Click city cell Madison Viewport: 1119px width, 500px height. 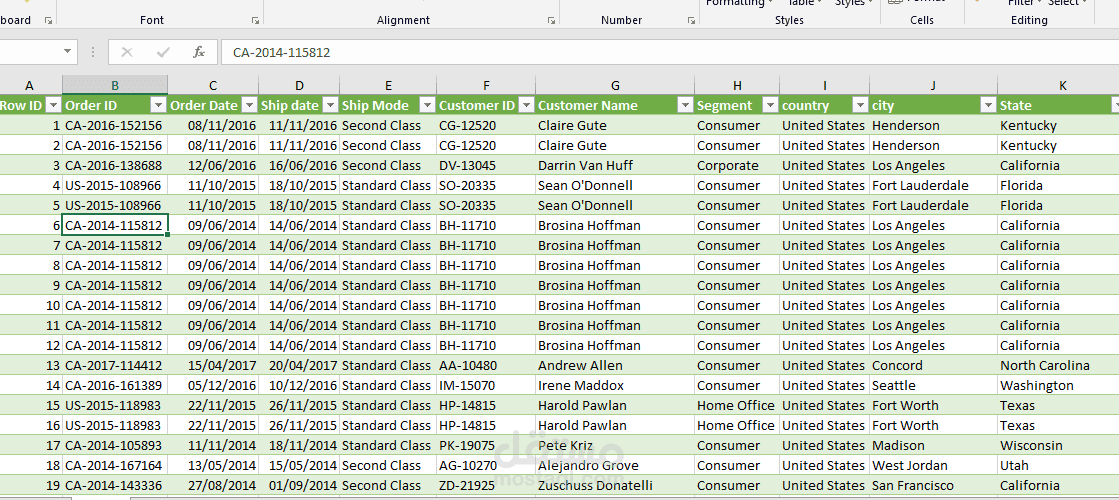[933, 445]
